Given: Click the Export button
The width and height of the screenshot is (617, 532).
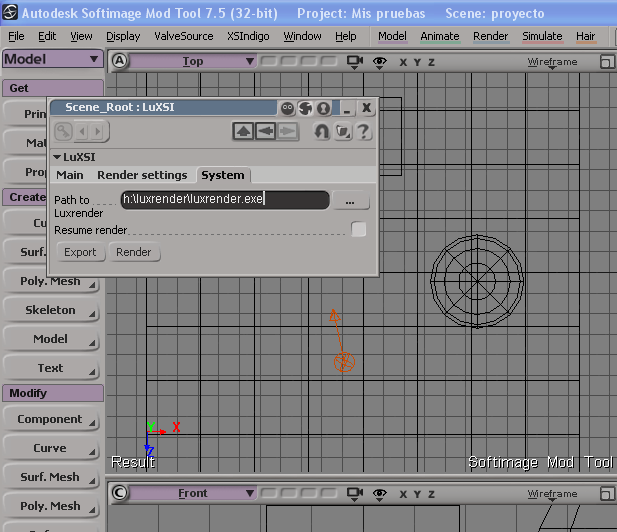Looking at the screenshot, I should [80, 252].
